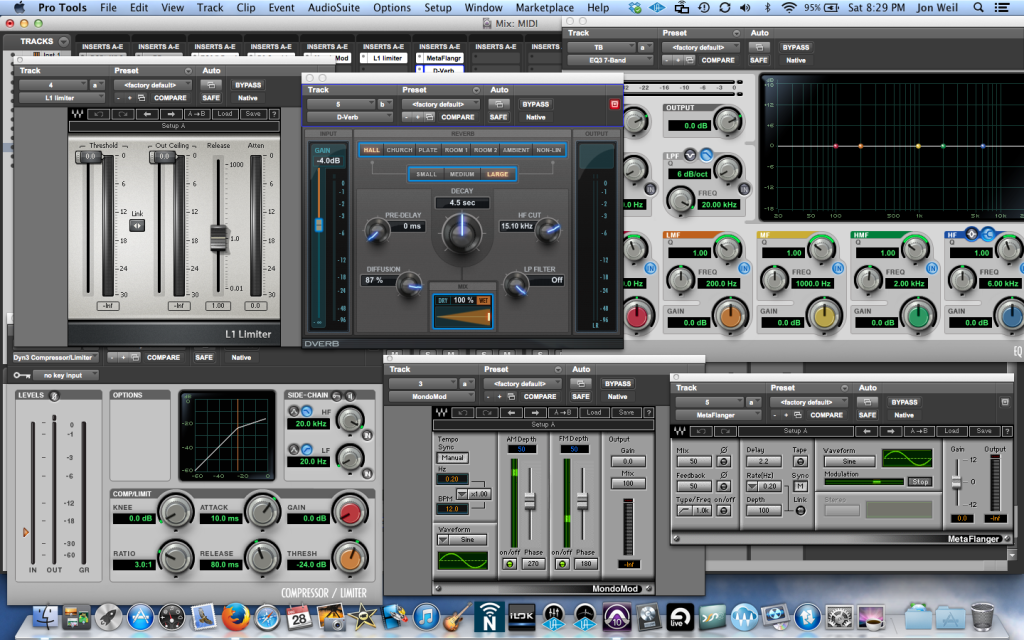Enable the LMF band IN button in EQ3
This screenshot has height=640, width=1024.
click(744, 268)
